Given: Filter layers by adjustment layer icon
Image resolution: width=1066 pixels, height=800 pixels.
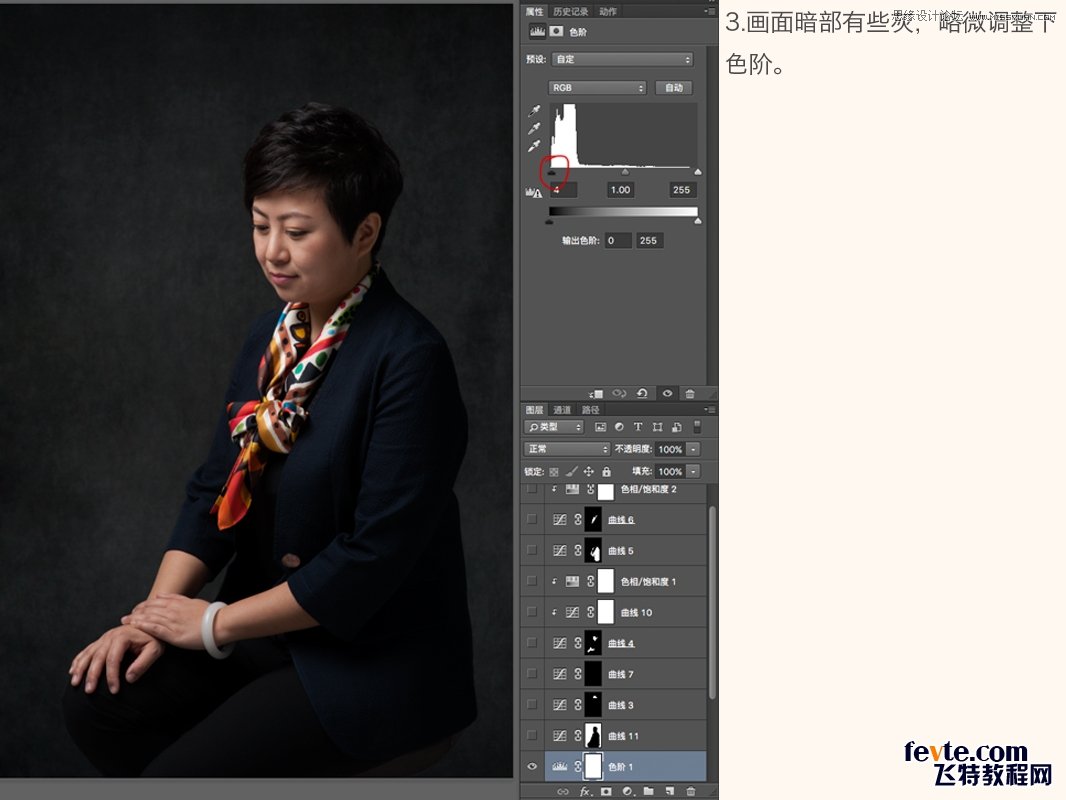Looking at the screenshot, I should click(619, 427).
